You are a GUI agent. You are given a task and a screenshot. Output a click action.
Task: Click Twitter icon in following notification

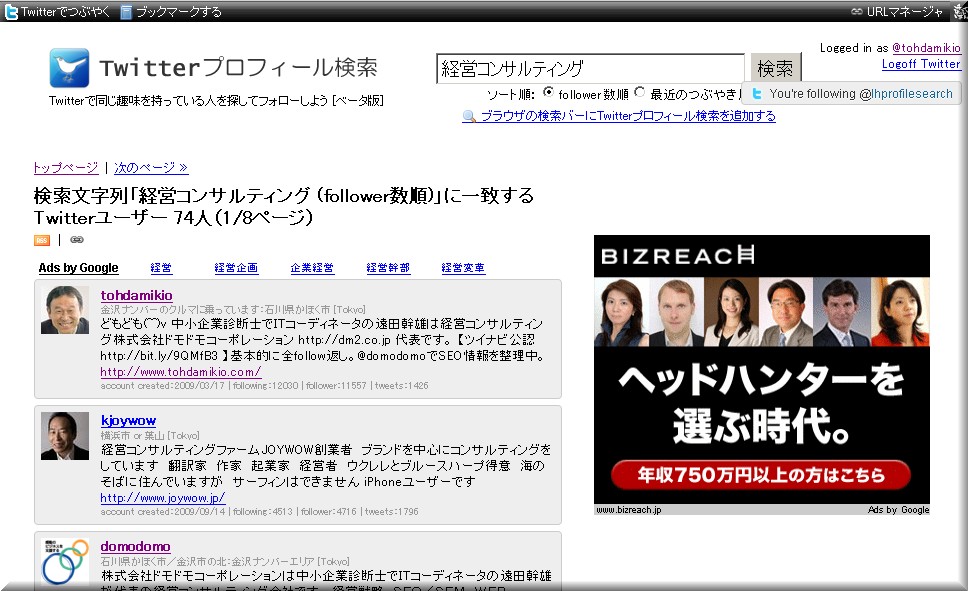[x=757, y=94]
